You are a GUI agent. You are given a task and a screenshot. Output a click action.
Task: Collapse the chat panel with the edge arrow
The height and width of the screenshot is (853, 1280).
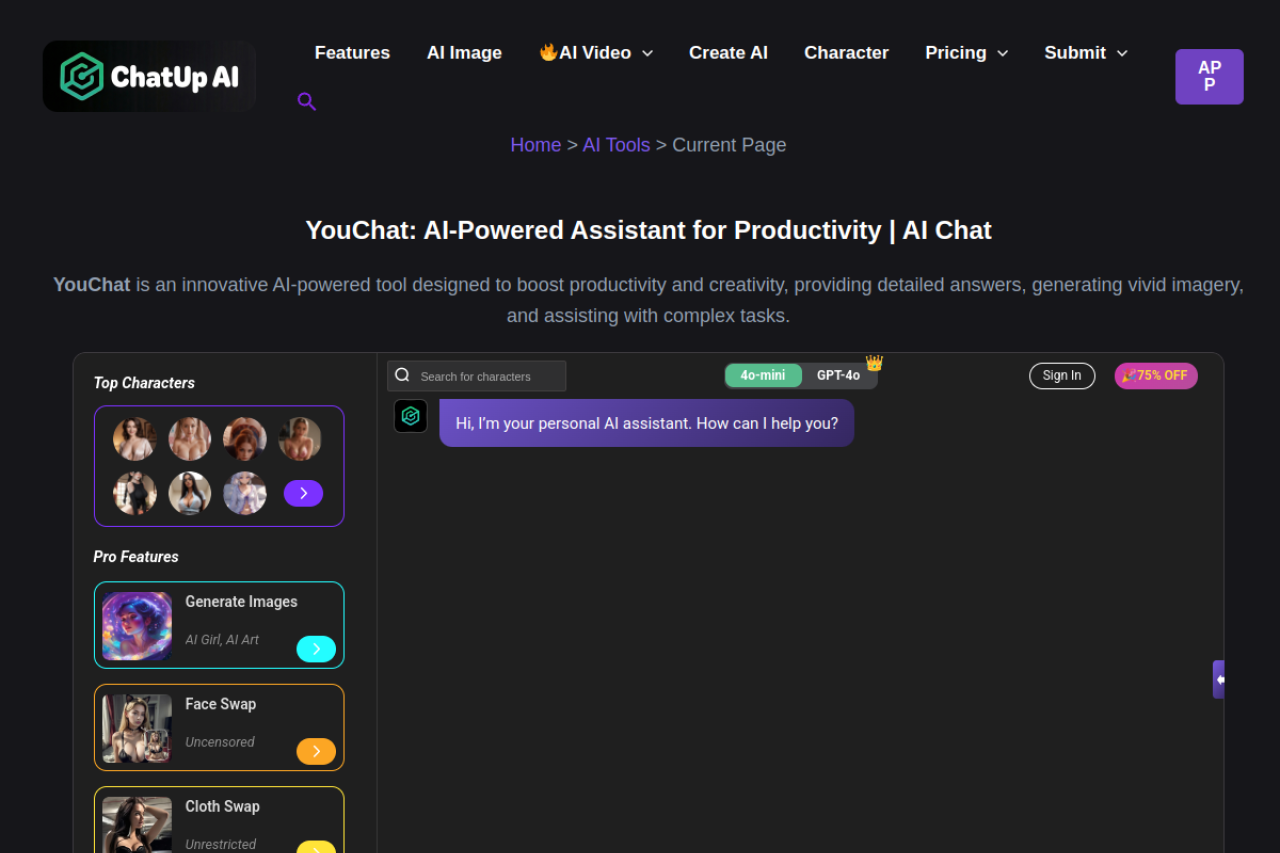tap(1219, 679)
